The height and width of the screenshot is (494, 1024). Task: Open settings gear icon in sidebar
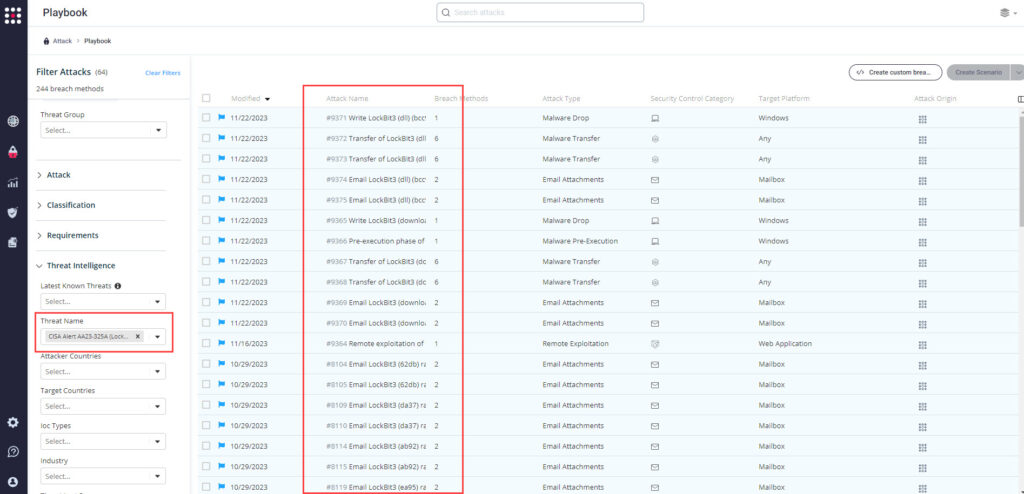point(13,423)
